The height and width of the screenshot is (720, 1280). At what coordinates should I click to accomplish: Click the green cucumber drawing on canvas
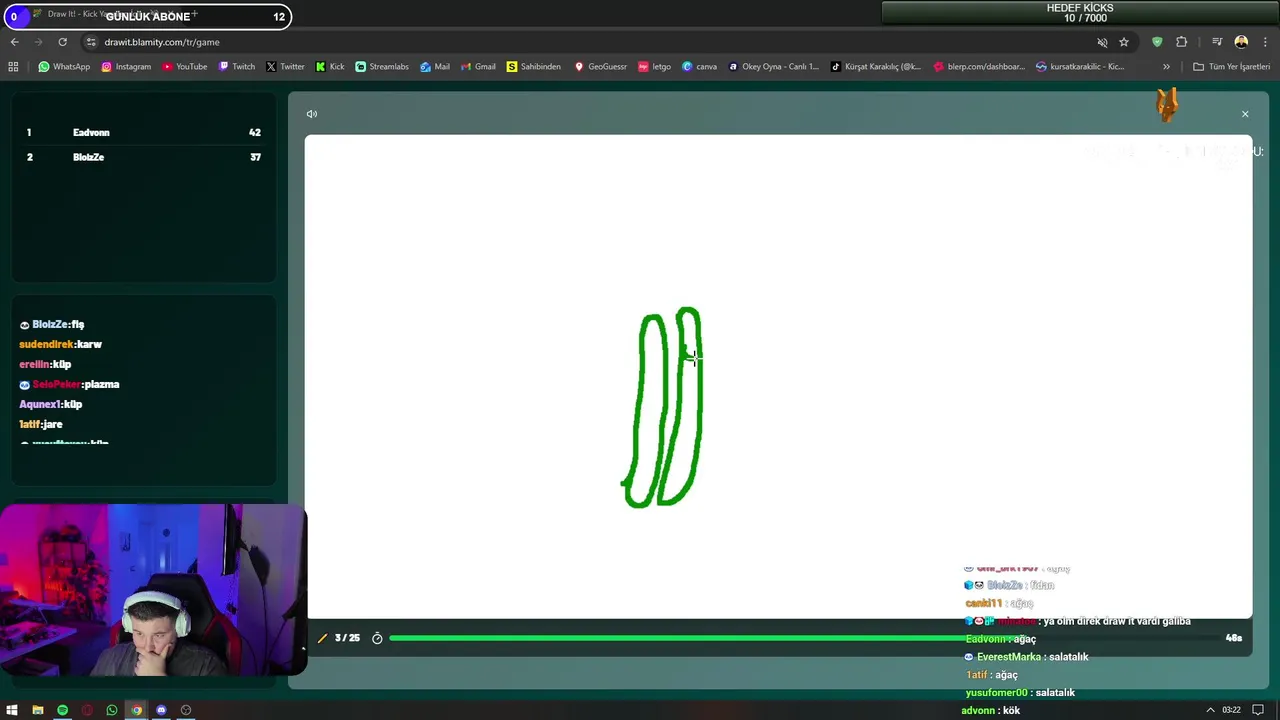(663, 408)
